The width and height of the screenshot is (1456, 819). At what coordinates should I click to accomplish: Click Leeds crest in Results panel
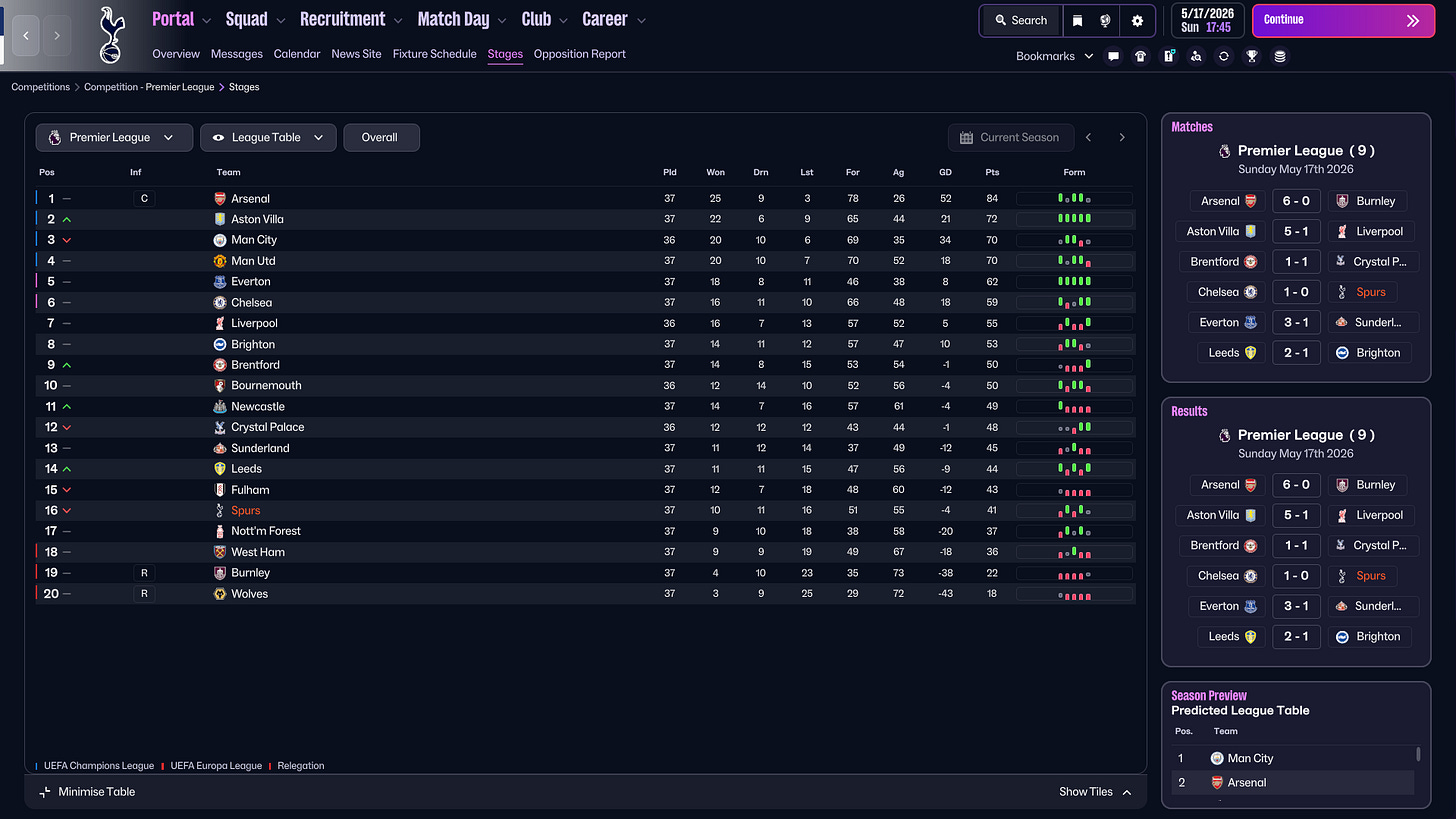click(x=1250, y=636)
